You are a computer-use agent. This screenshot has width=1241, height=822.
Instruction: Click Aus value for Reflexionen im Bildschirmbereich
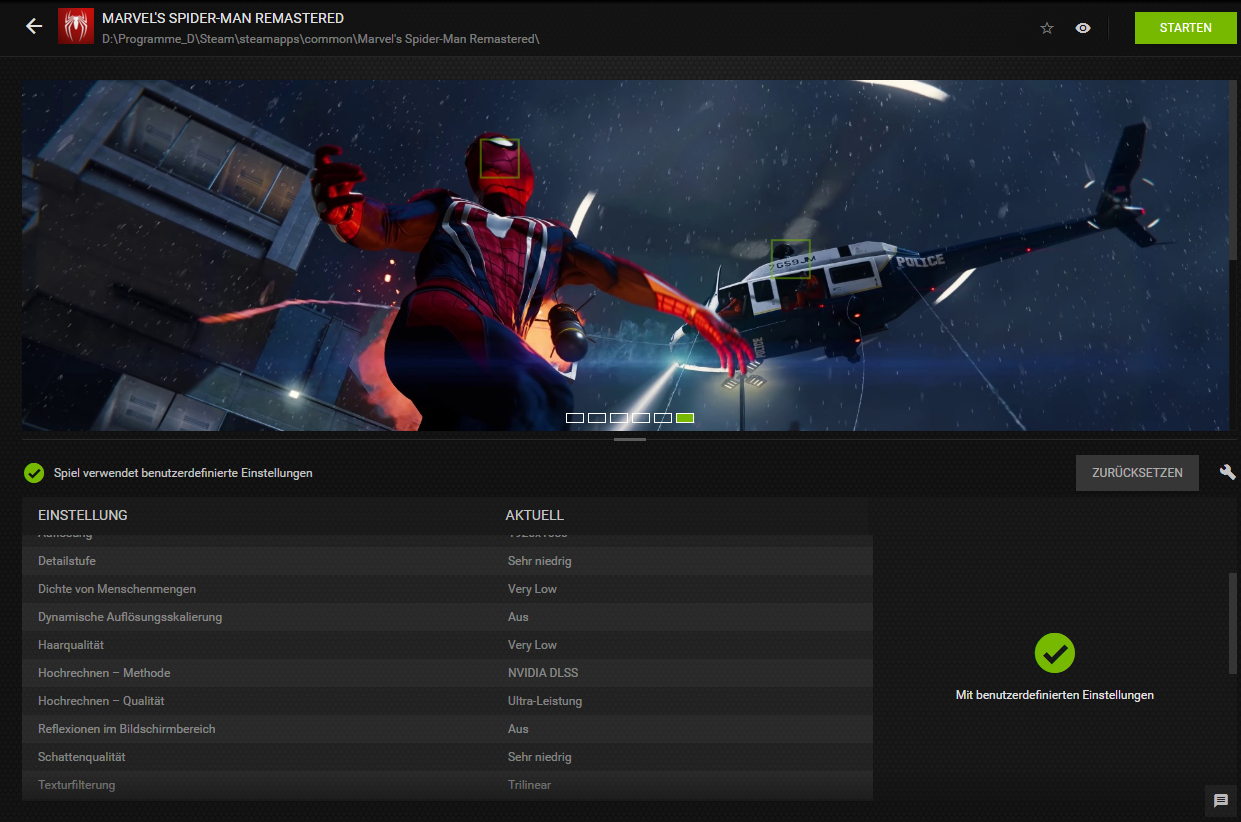pyautogui.click(x=518, y=729)
